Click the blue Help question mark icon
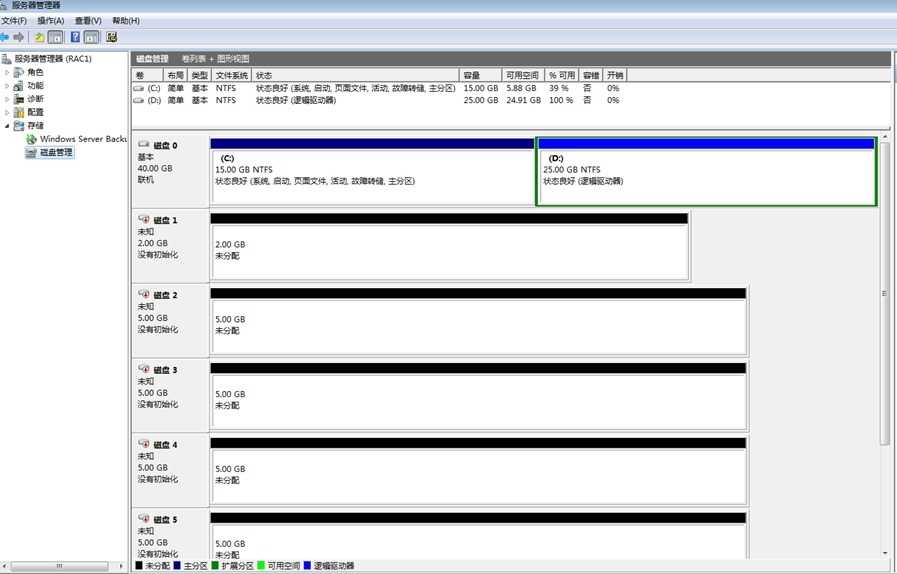Image resolution: width=897 pixels, height=574 pixels. (75, 37)
